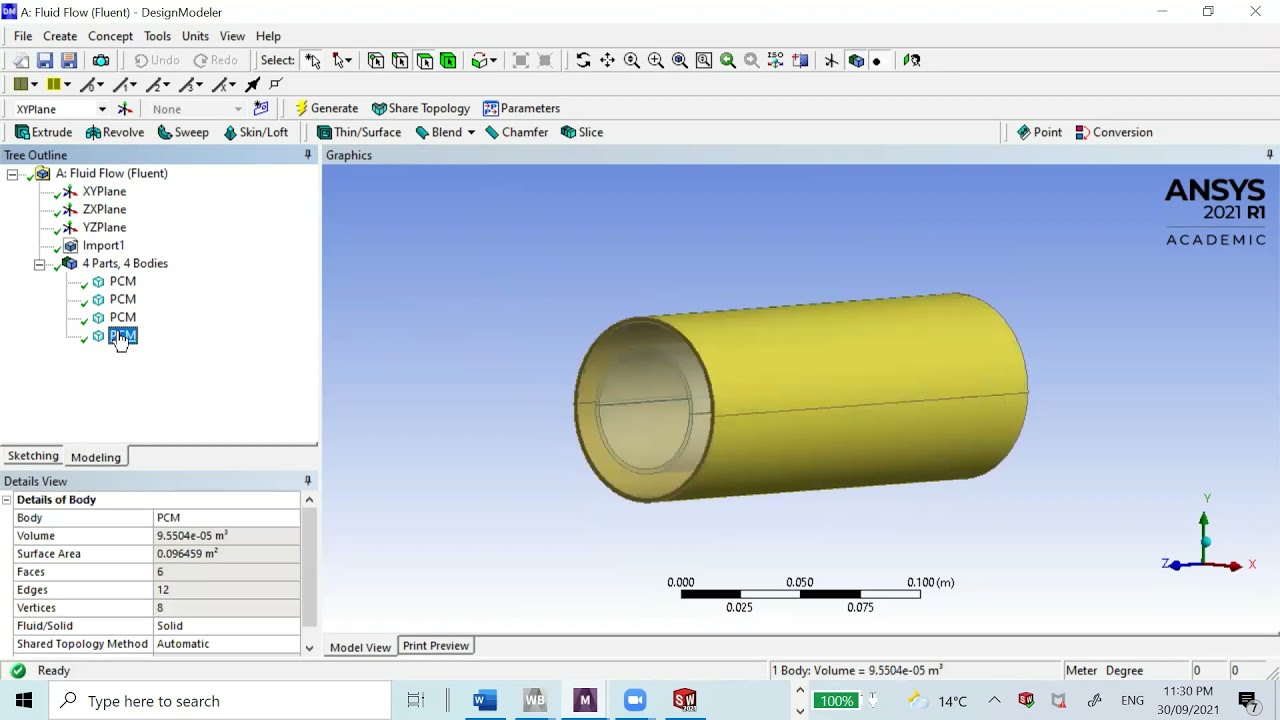Click the Conversion button
Viewport: 1280px width, 720px height.
click(1113, 132)
